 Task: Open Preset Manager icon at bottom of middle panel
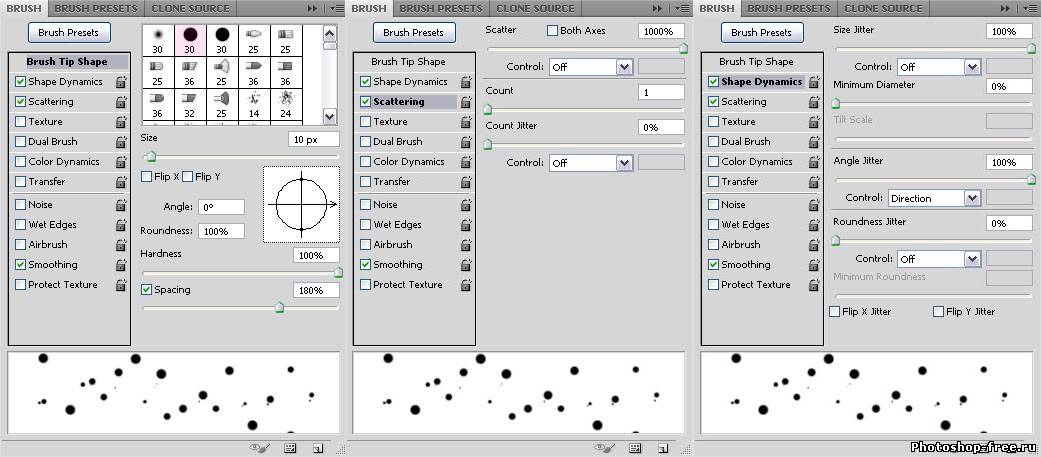tap(636, 448)
